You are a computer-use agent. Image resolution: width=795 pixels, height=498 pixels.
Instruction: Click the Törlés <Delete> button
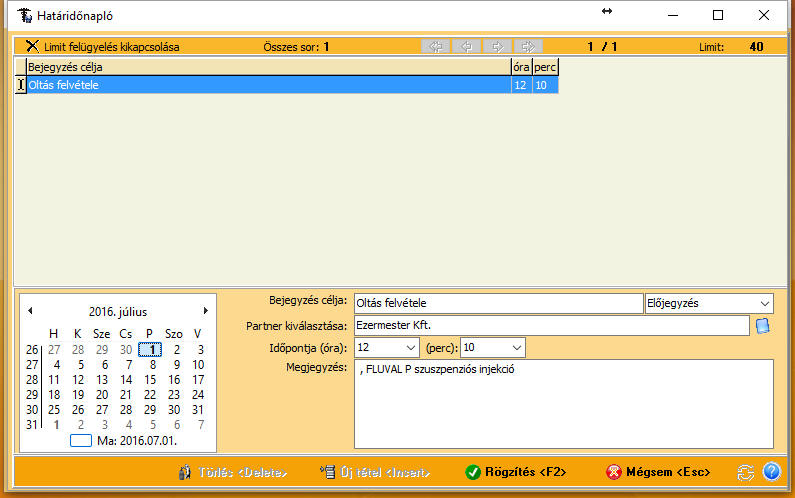(233, 472)
